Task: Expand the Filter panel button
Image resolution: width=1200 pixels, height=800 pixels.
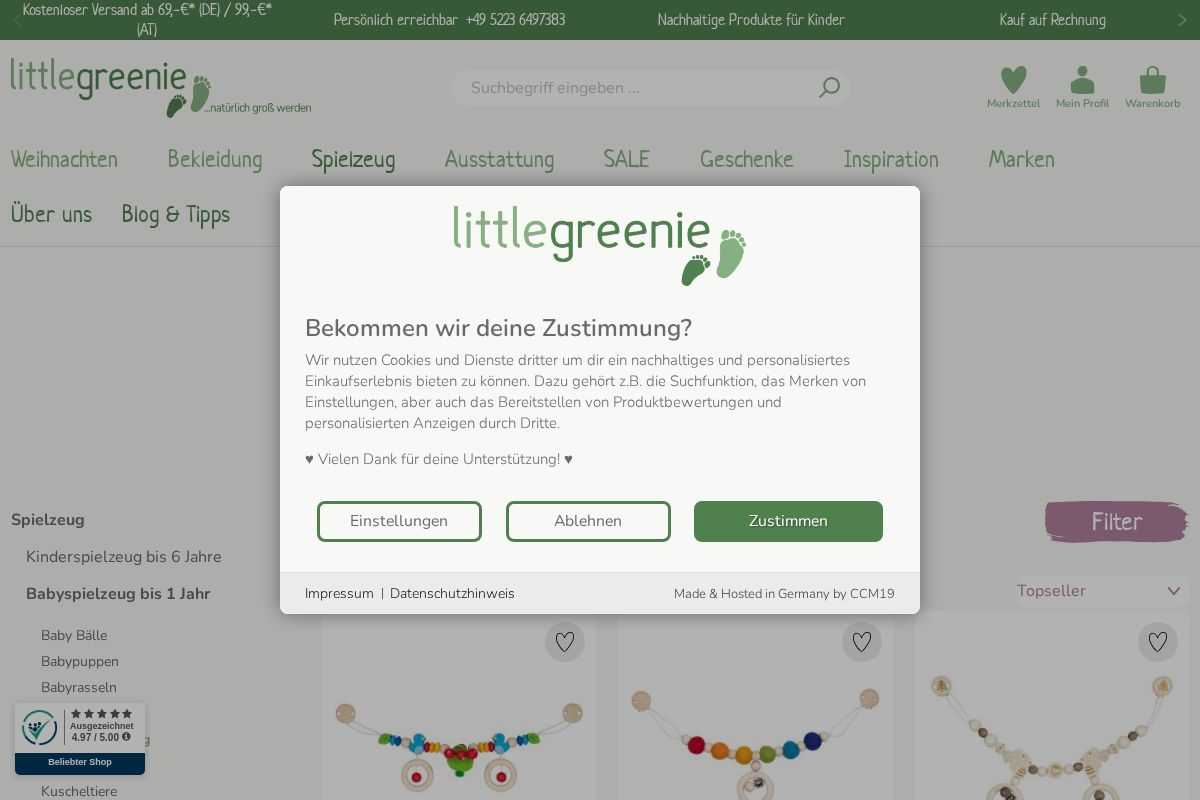Action: click(1116, 521)
